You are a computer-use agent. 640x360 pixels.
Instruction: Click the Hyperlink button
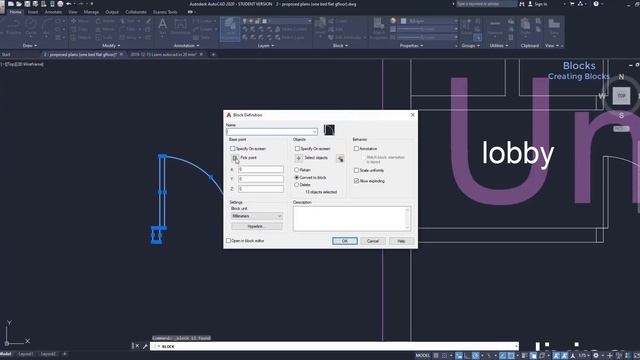pyautogui.click(x=257, y=226)
